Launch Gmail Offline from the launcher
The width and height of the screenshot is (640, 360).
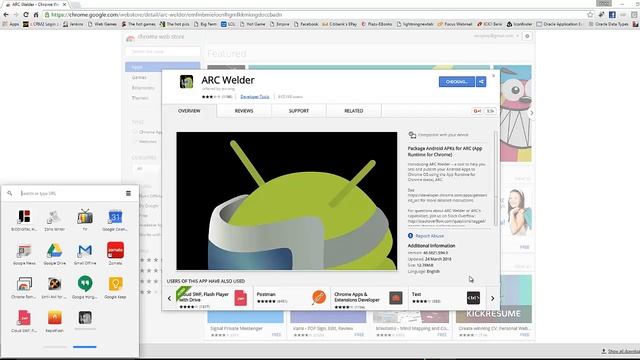click(85, 254)
